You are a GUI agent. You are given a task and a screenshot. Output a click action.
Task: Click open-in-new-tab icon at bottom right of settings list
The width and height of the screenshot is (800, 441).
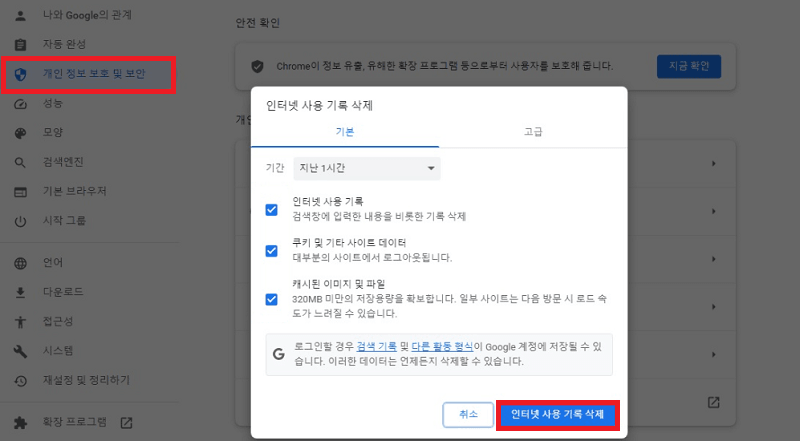pyautogui.click(x=713, y=402)
